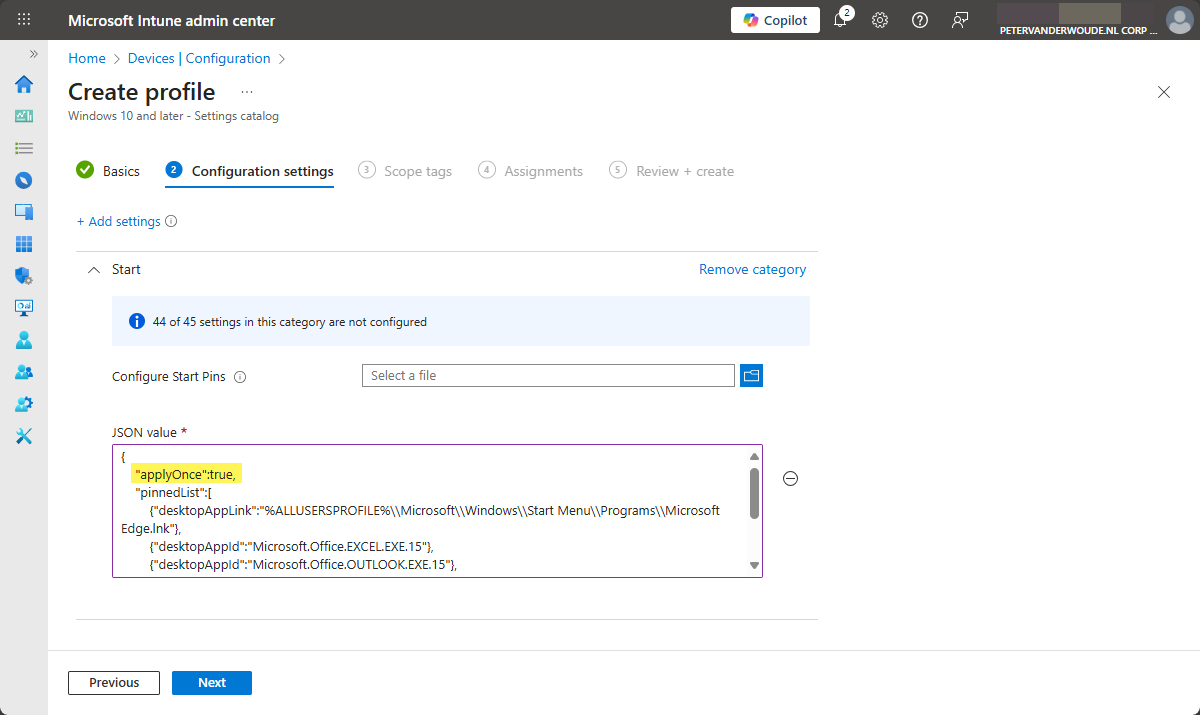The image size is (1200, 715).
Task: Click the notifications bell icon
Action: coord(840,20)
